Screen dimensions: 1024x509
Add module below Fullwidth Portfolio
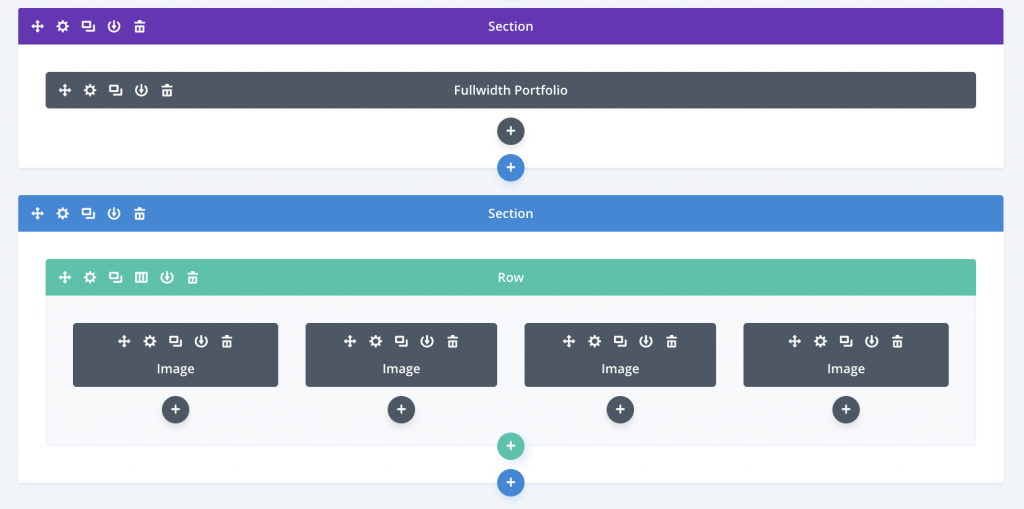[511, 131]
